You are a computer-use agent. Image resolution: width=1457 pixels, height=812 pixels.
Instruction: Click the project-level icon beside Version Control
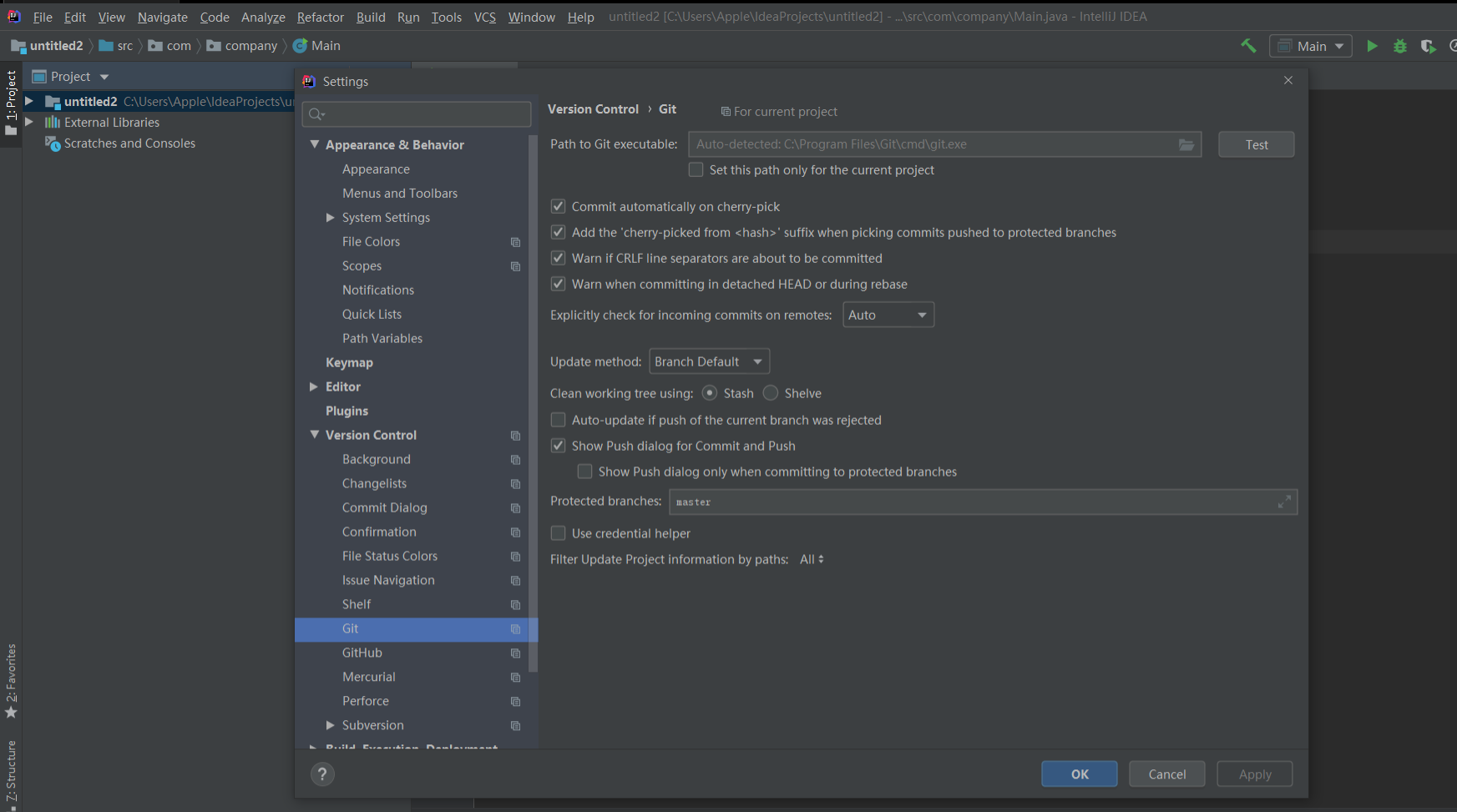[x=515, y=436]
